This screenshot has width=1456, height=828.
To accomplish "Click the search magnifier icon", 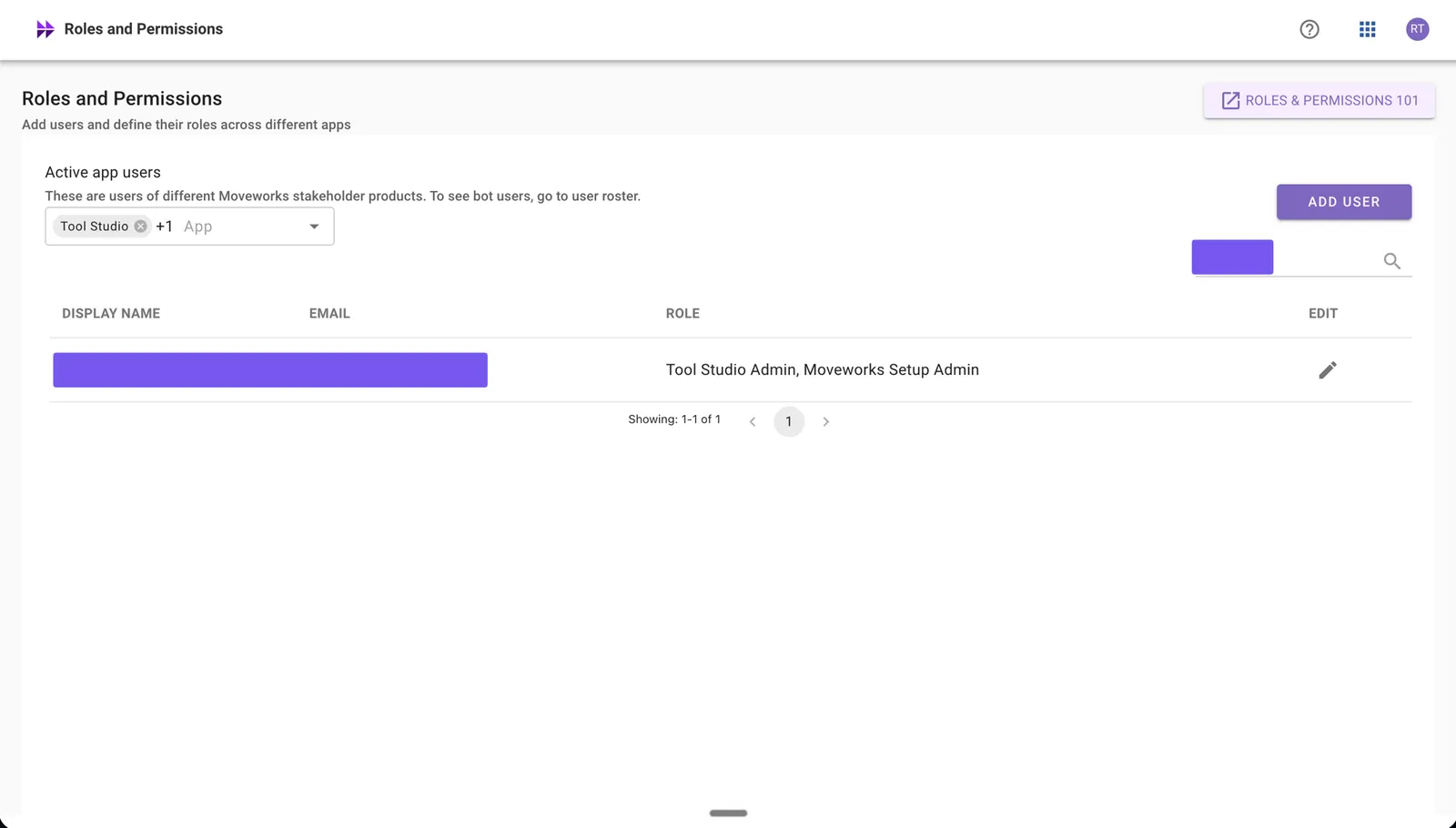I will point(1391,261).
